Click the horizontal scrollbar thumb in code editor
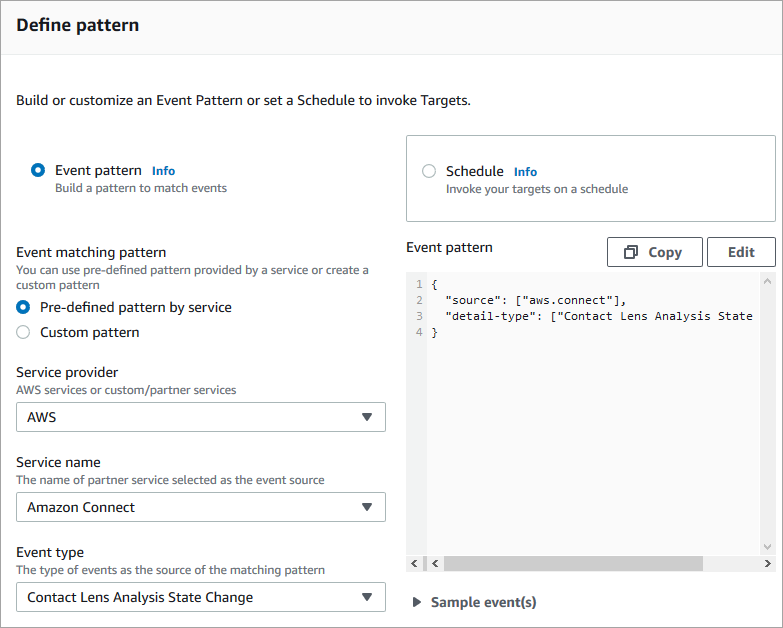 pyautogui.click(x=572, y=564)
